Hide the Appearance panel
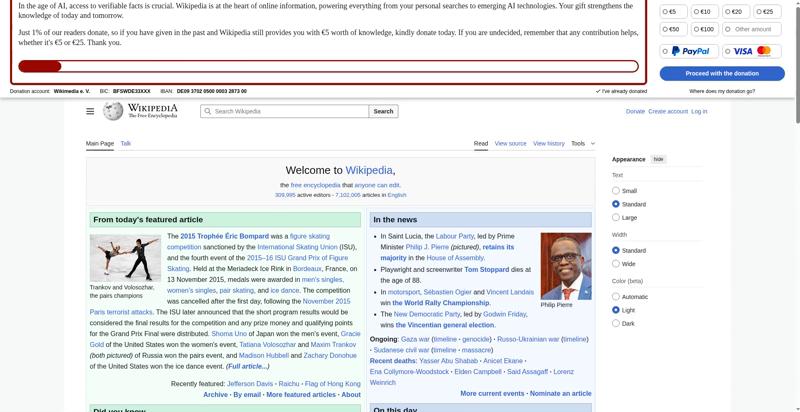This screenshot has height=412, width=800. tap(658, 159)
